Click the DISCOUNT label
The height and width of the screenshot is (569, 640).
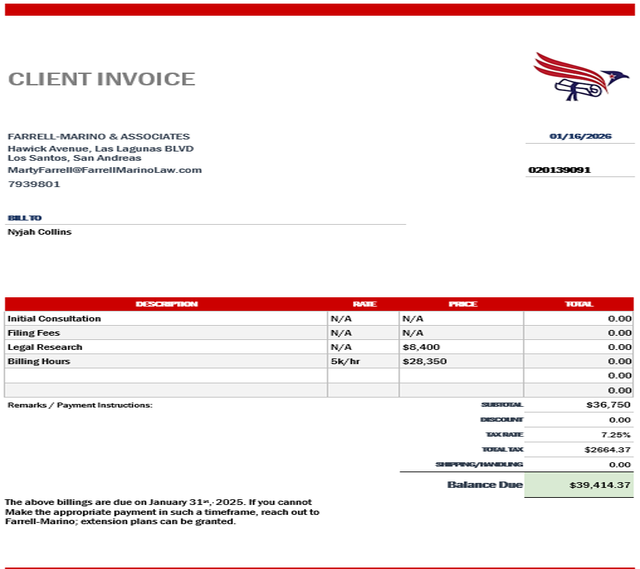click(502, 420)
